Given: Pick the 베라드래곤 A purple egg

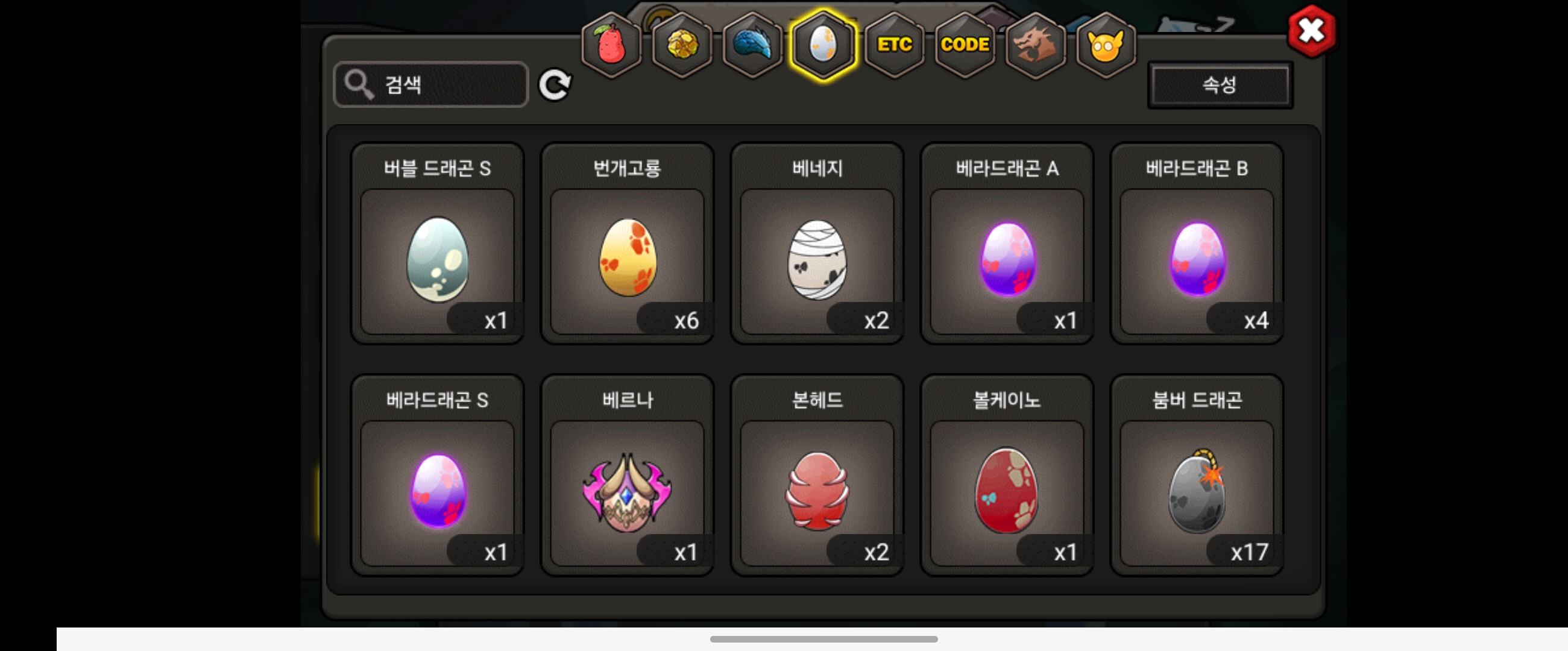Looking at the screenshot, I should [x=1007, y=244].
